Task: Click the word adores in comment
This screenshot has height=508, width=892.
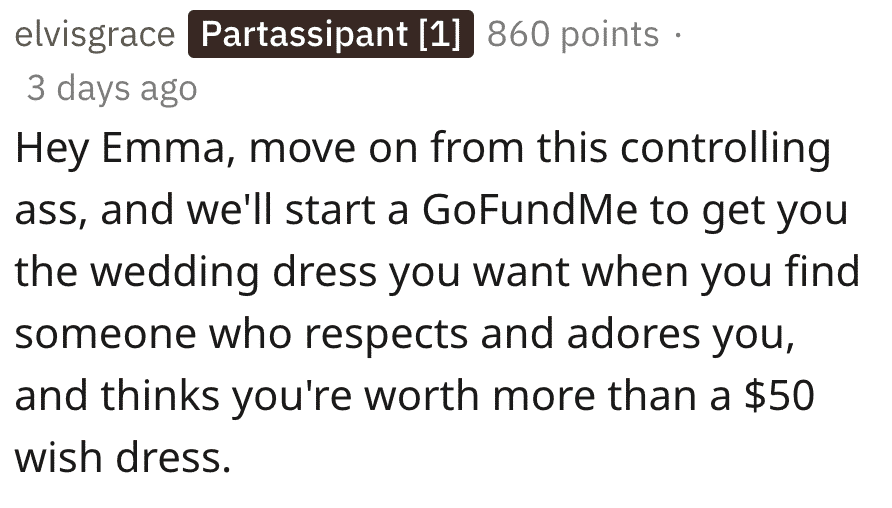Action: (x=633, y=333)
